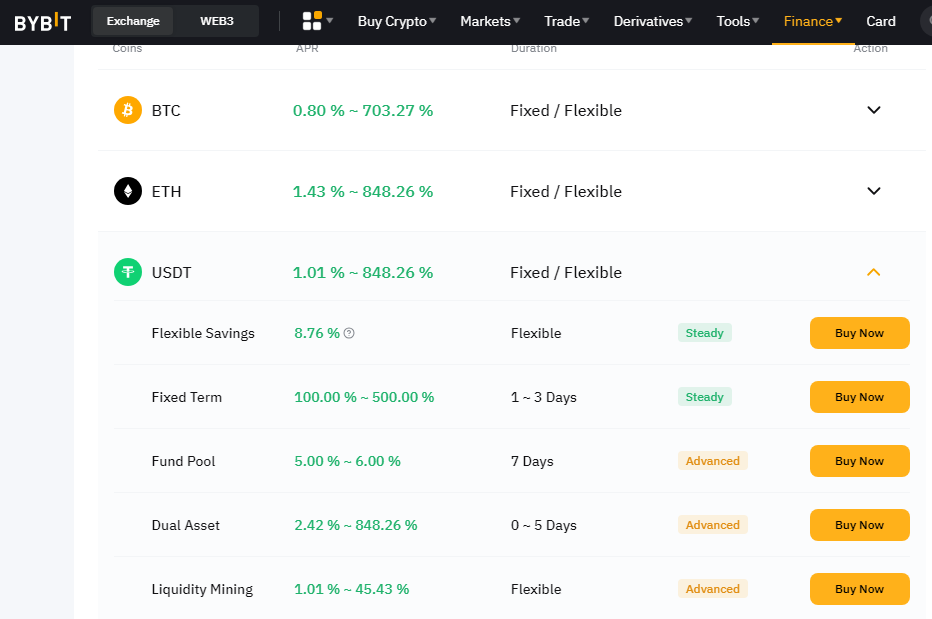Click the ETH coin icon
Viewport: 932px width, 619px height.
128,191
